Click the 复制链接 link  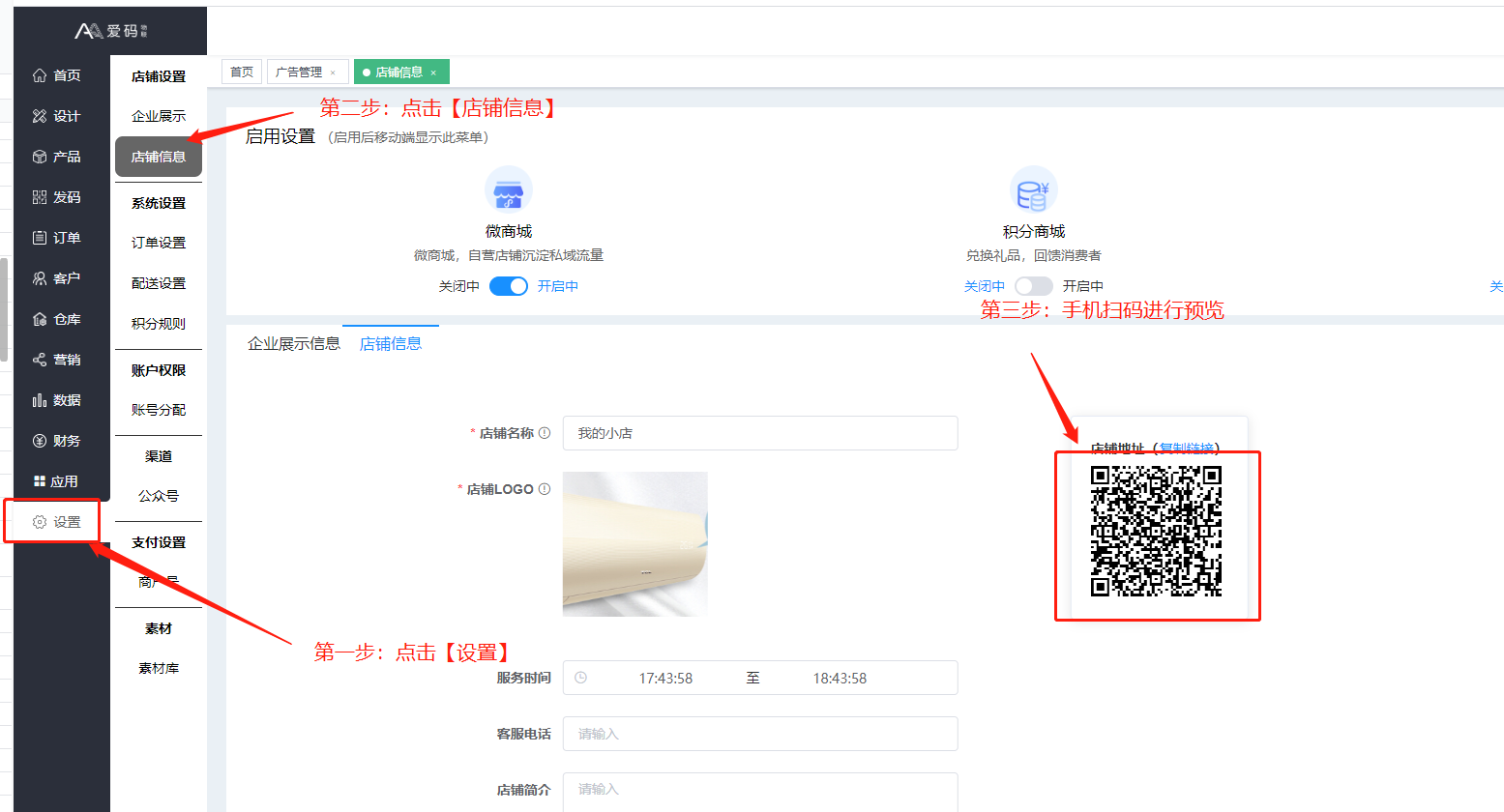[x=1186, y=448]
